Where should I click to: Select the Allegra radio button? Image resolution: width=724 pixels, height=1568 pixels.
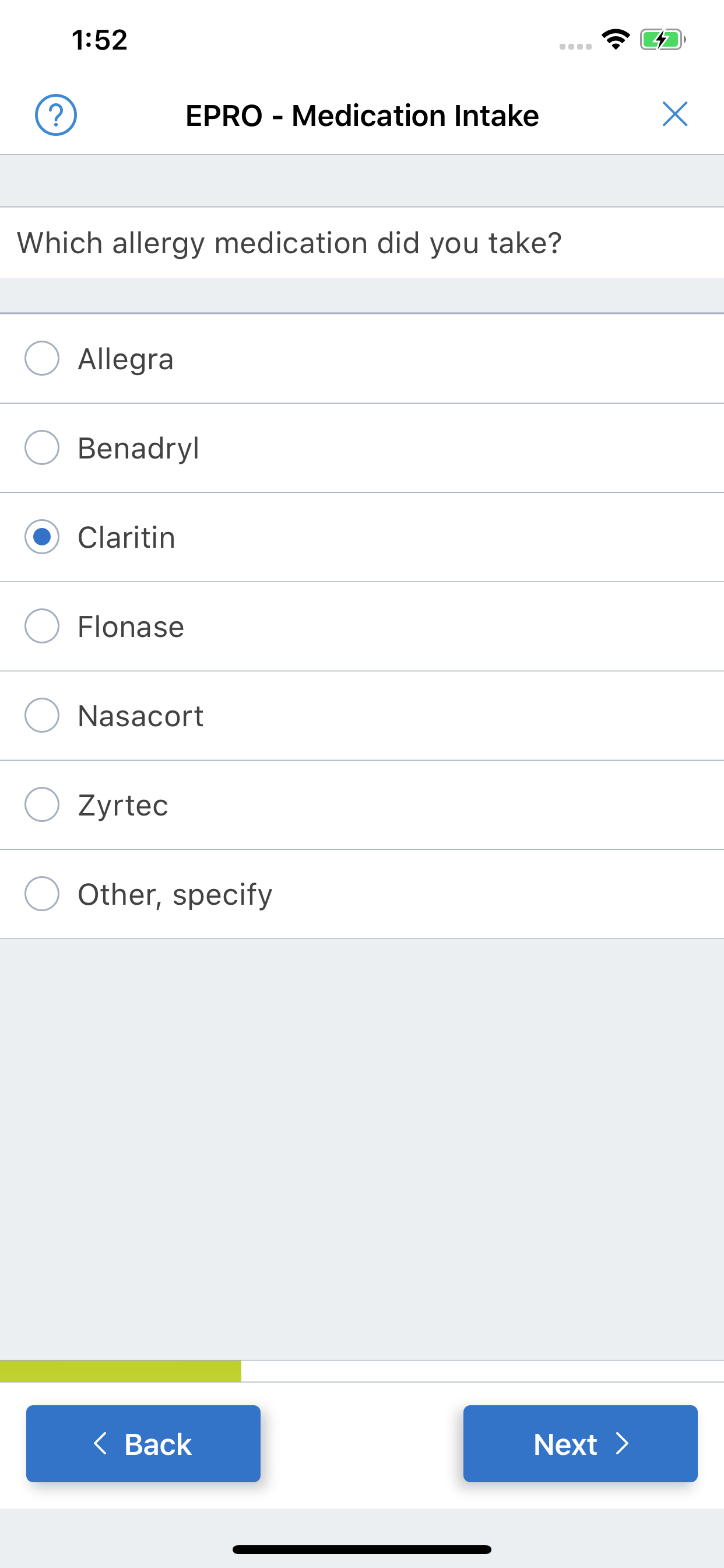41,358
